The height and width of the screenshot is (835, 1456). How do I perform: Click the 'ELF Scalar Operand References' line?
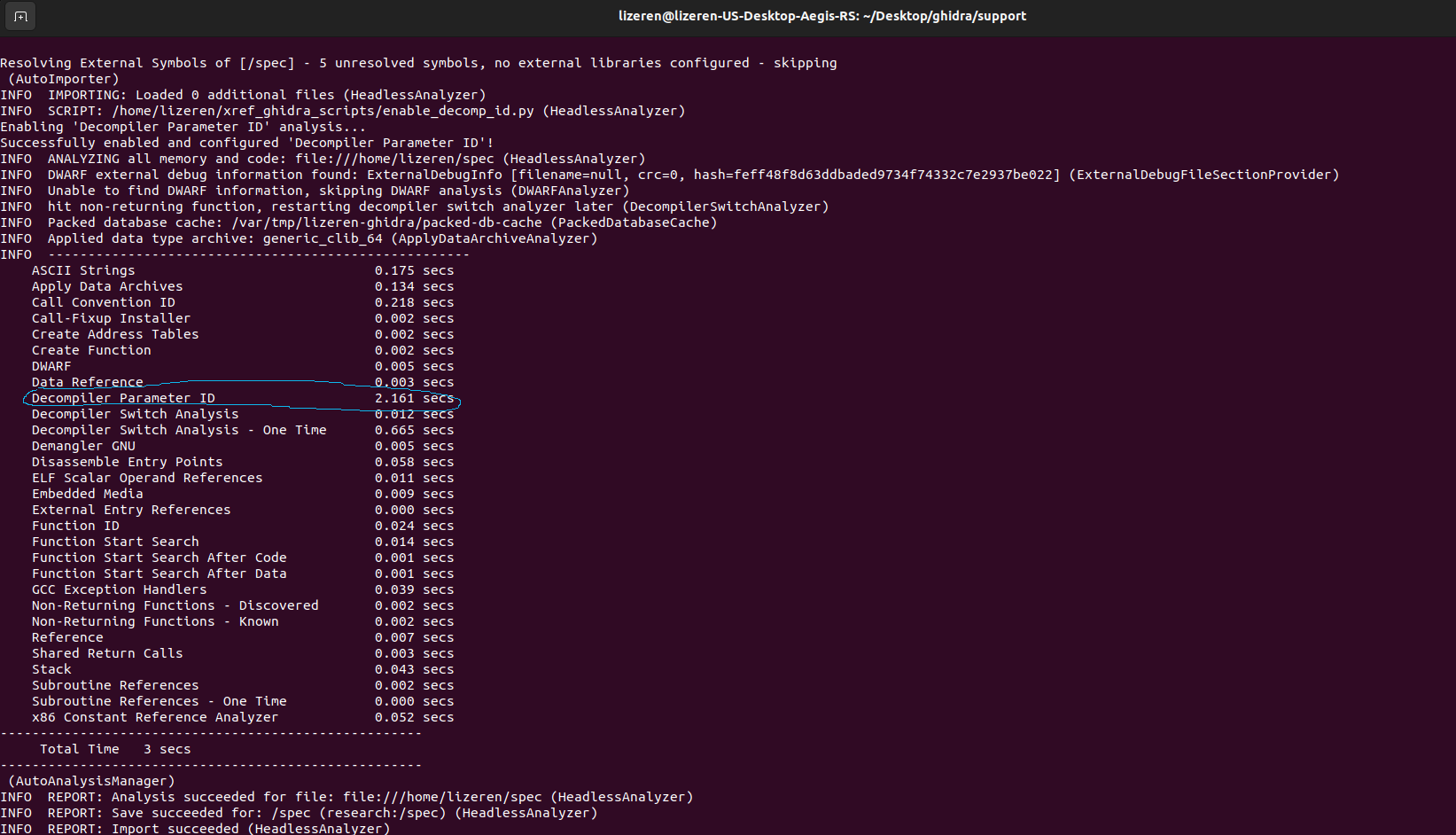(x=243, y=478)
